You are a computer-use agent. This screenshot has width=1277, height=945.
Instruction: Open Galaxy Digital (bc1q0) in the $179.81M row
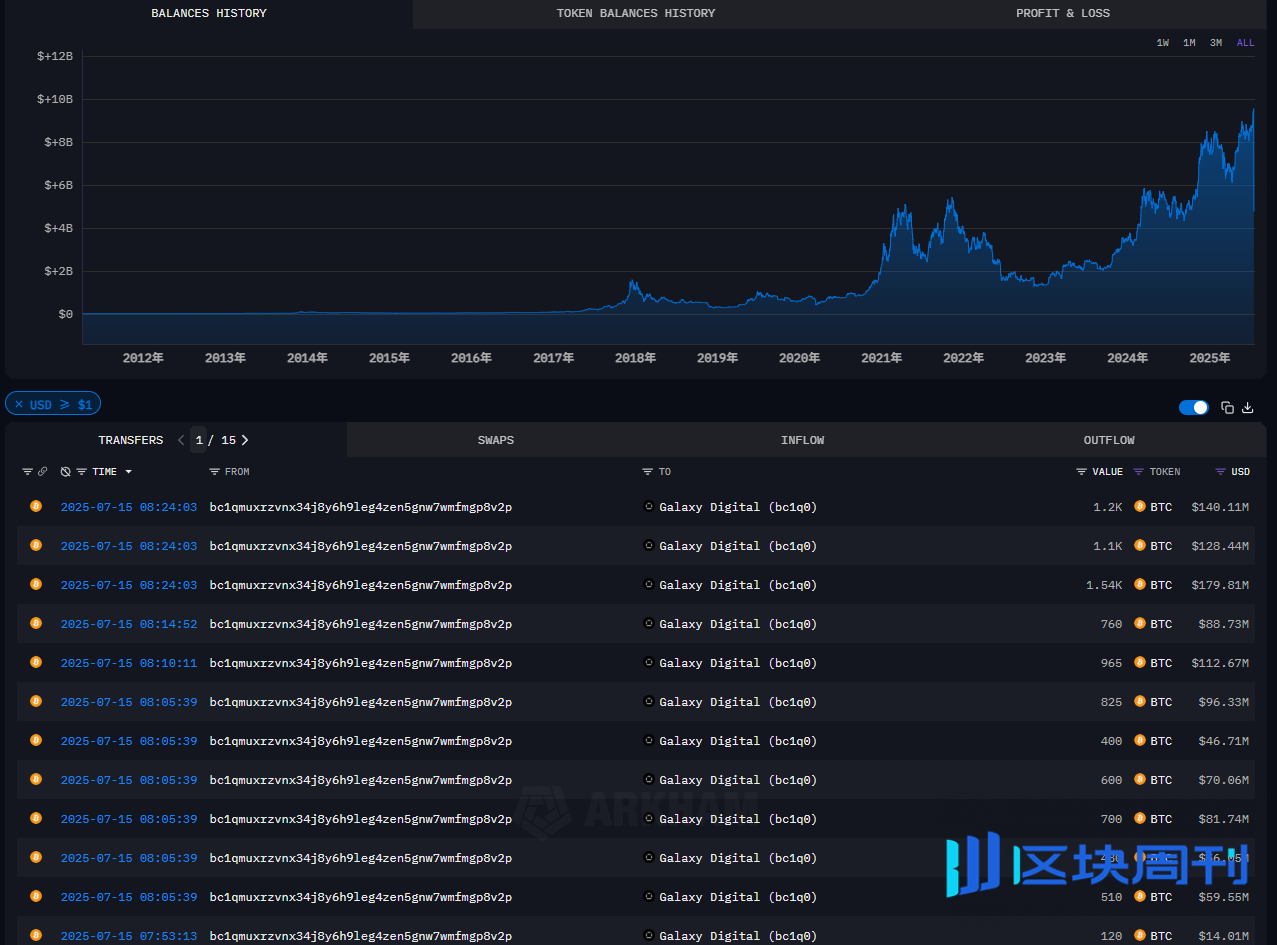(x=738, y=585)
